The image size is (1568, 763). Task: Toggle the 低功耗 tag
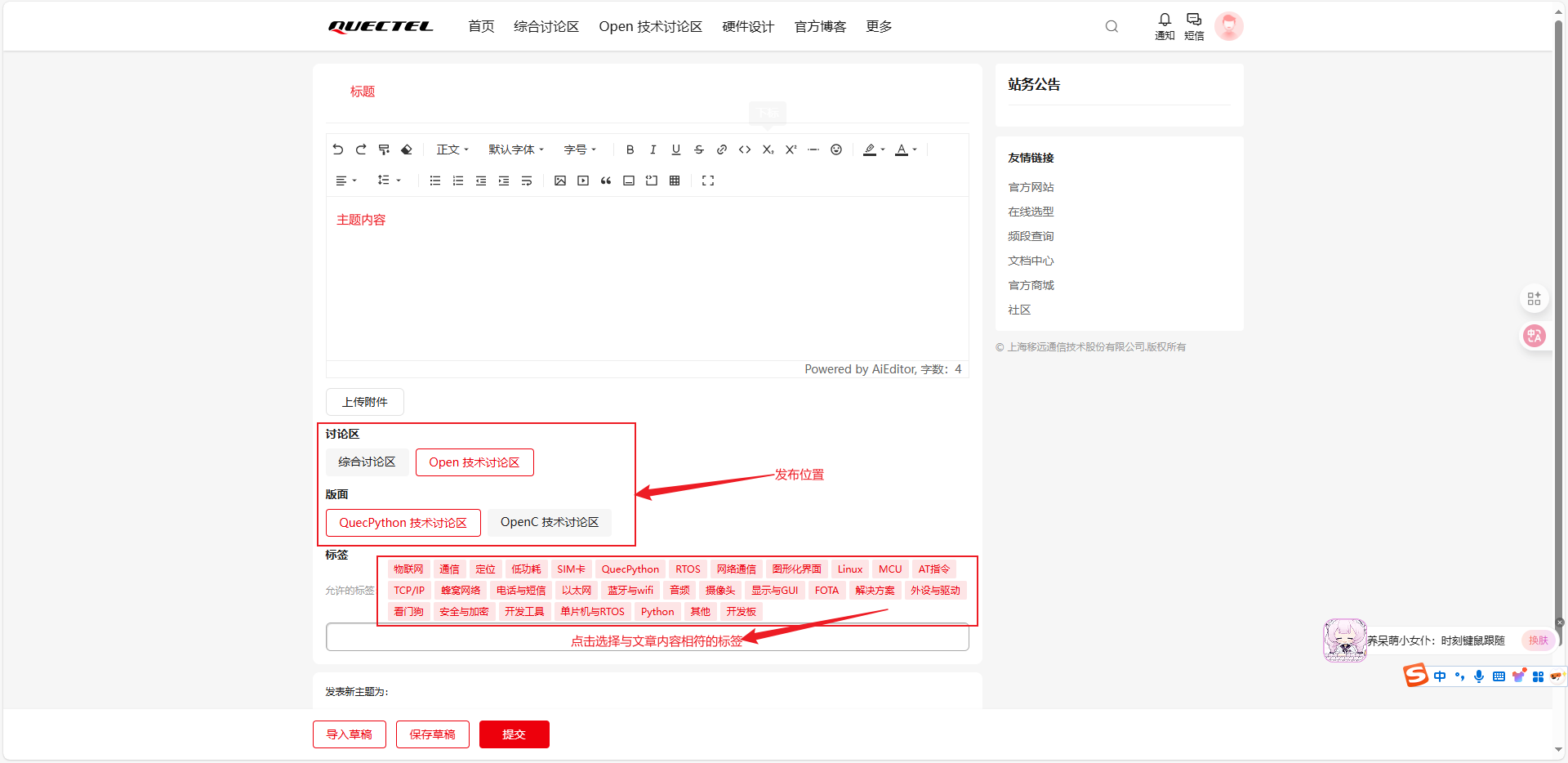pos(526,569)
